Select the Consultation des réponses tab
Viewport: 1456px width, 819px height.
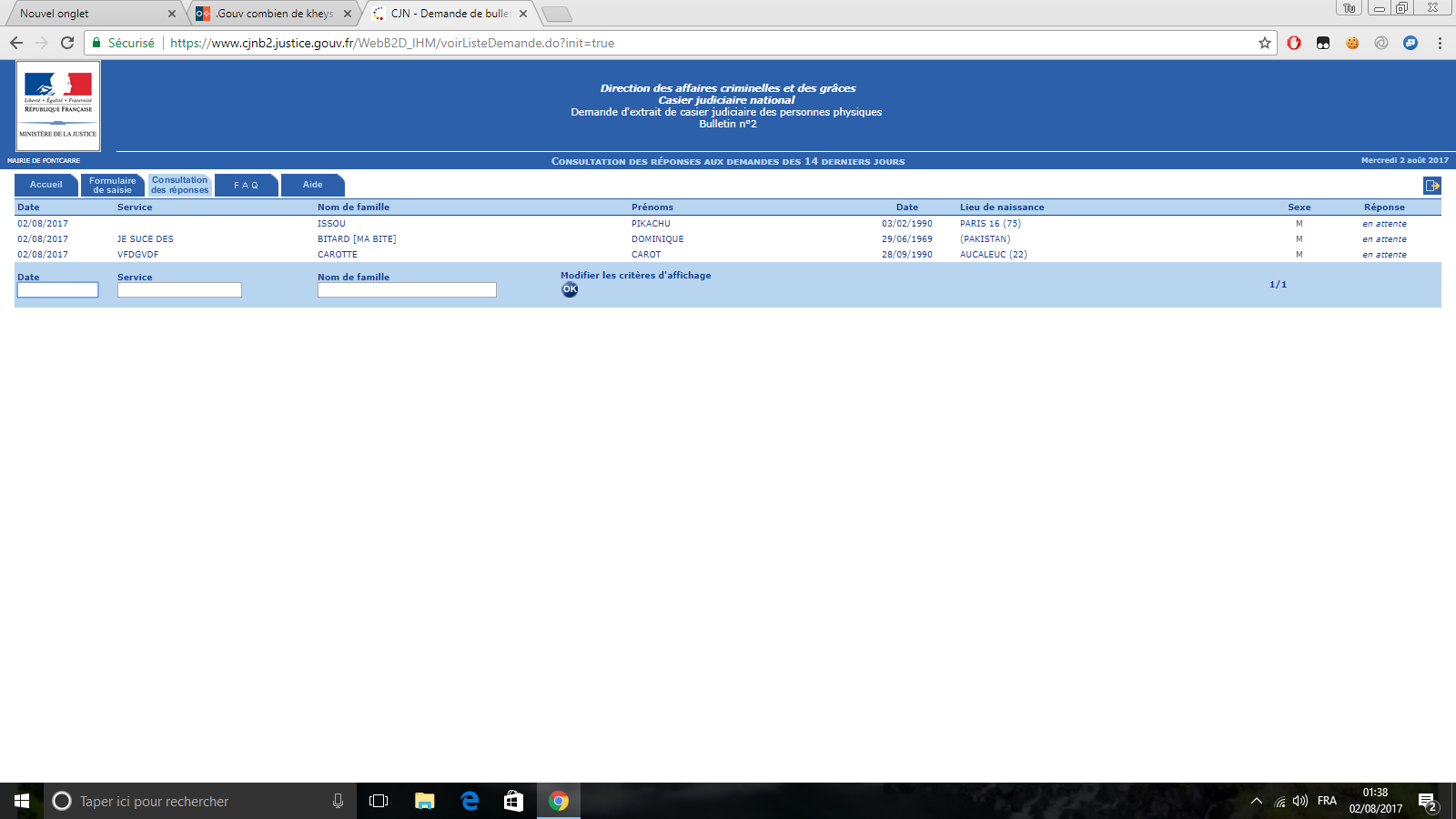[x=180, y=185]
